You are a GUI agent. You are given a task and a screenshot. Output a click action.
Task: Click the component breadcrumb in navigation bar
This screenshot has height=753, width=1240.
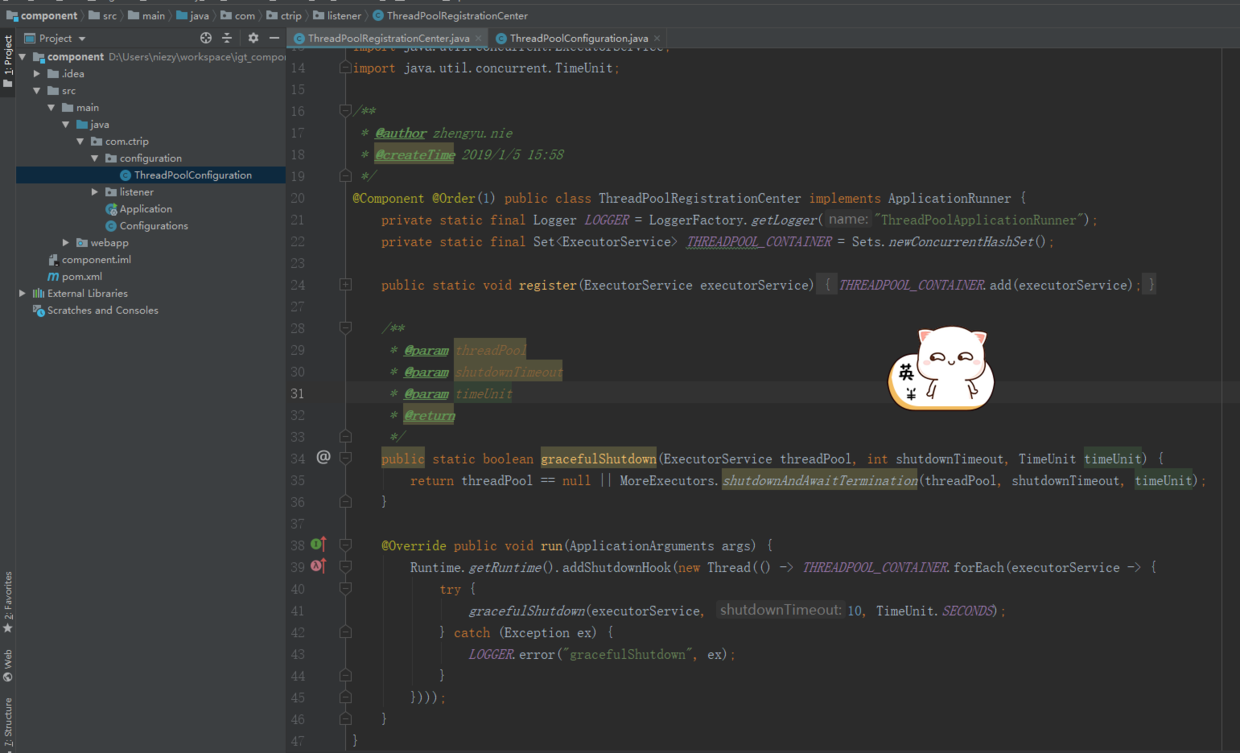coord(41,16)
